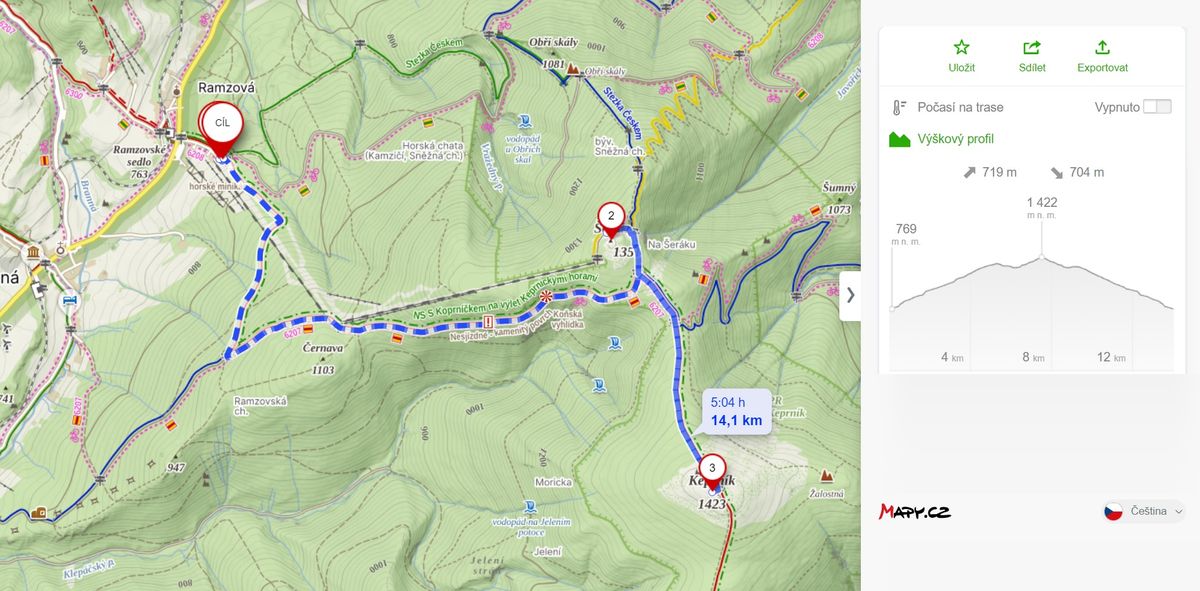Click the Czech flag icon in the language selector
This screenshot has width=1200, height=591.
[1113, 511]
